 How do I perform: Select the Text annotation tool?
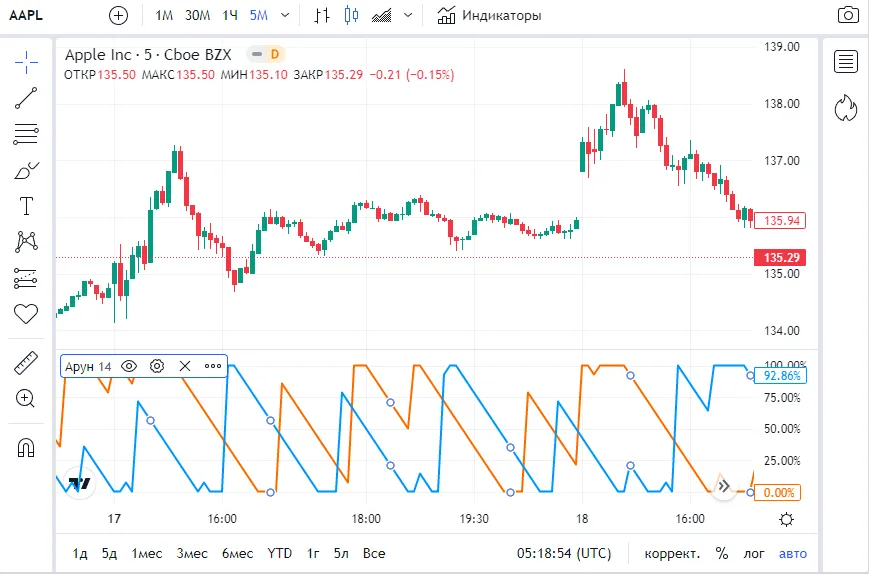(26, 206)
